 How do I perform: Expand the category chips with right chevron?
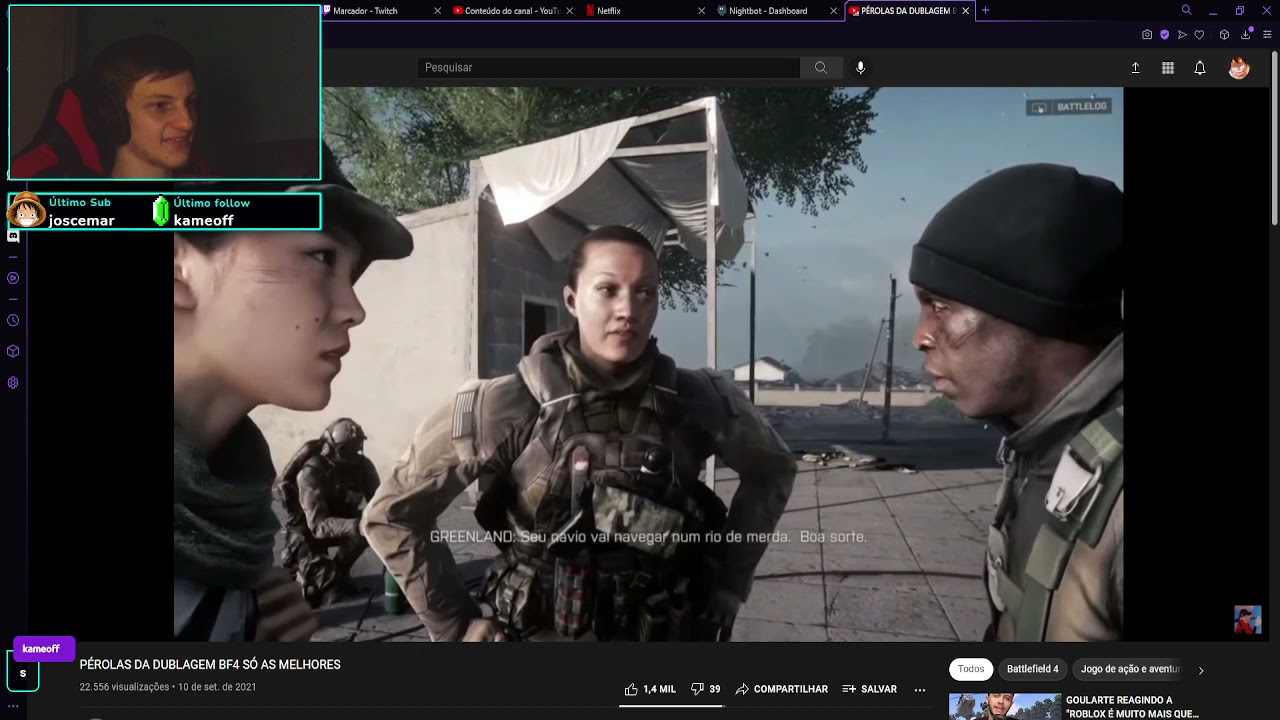pyautogui.click(x=1201, y=670)
